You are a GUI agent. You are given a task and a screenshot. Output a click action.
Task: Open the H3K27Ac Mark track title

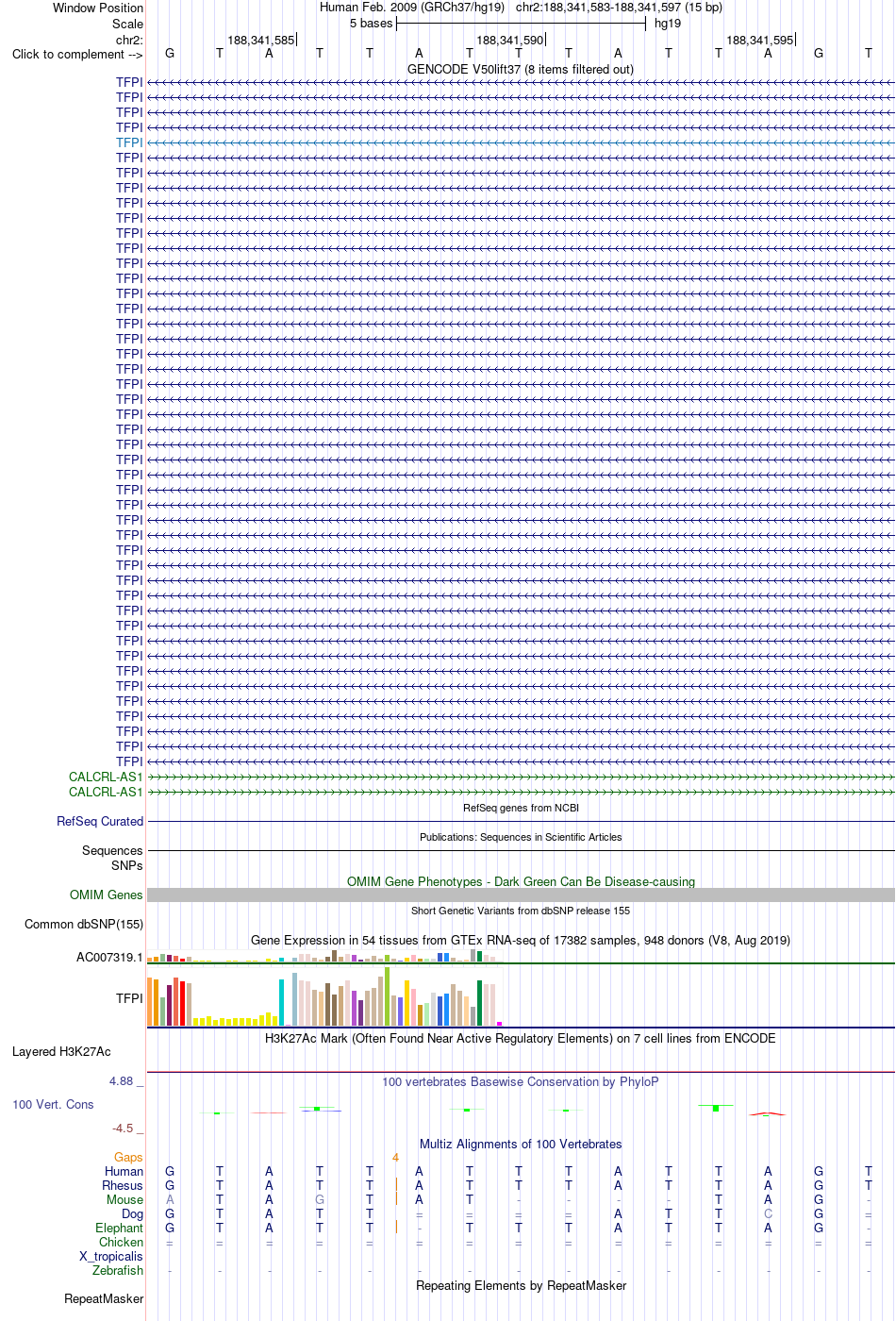pyautogui.click(x=521, y=1038)
